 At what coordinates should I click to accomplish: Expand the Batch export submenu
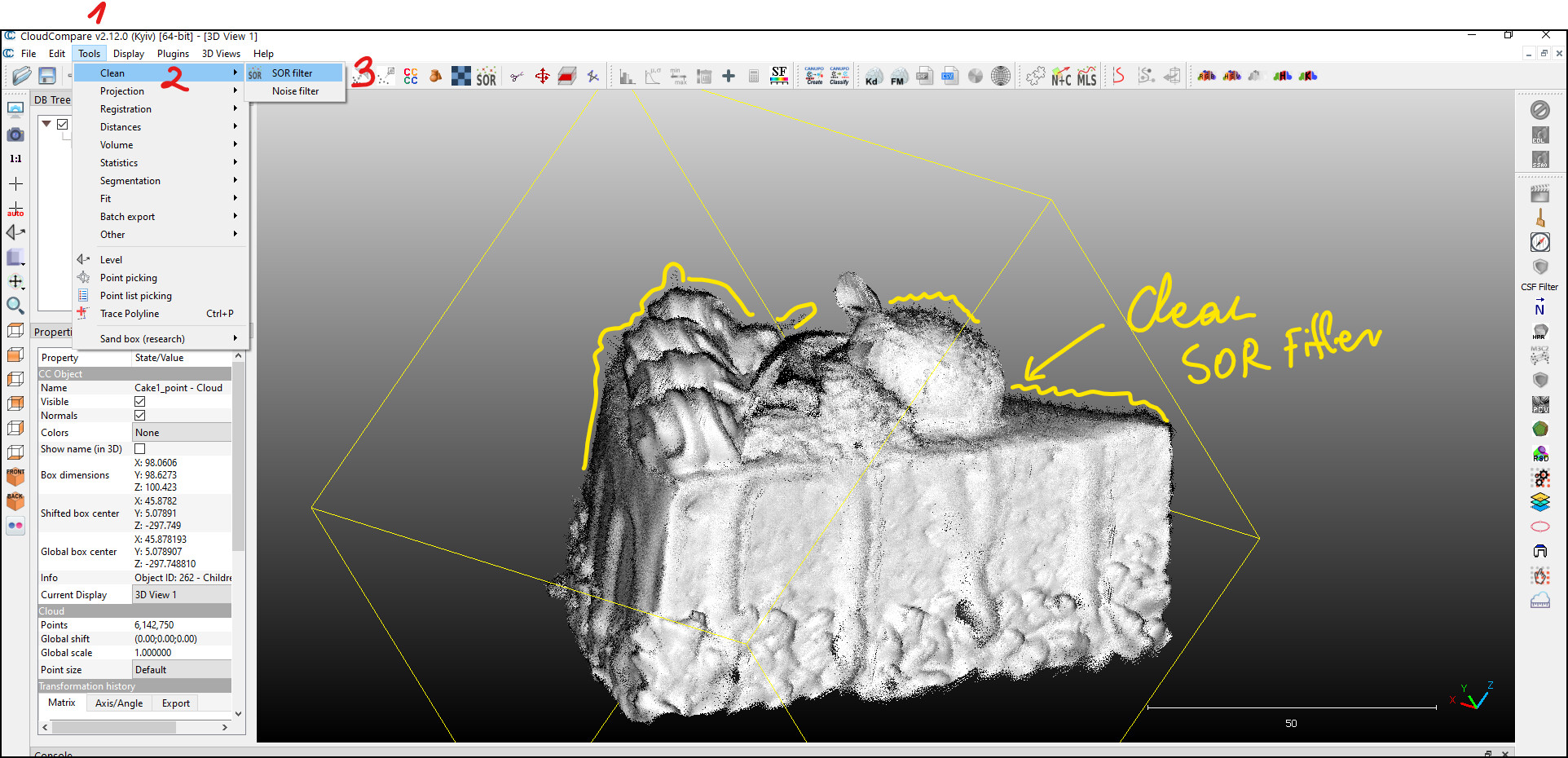tap(161, 217)
